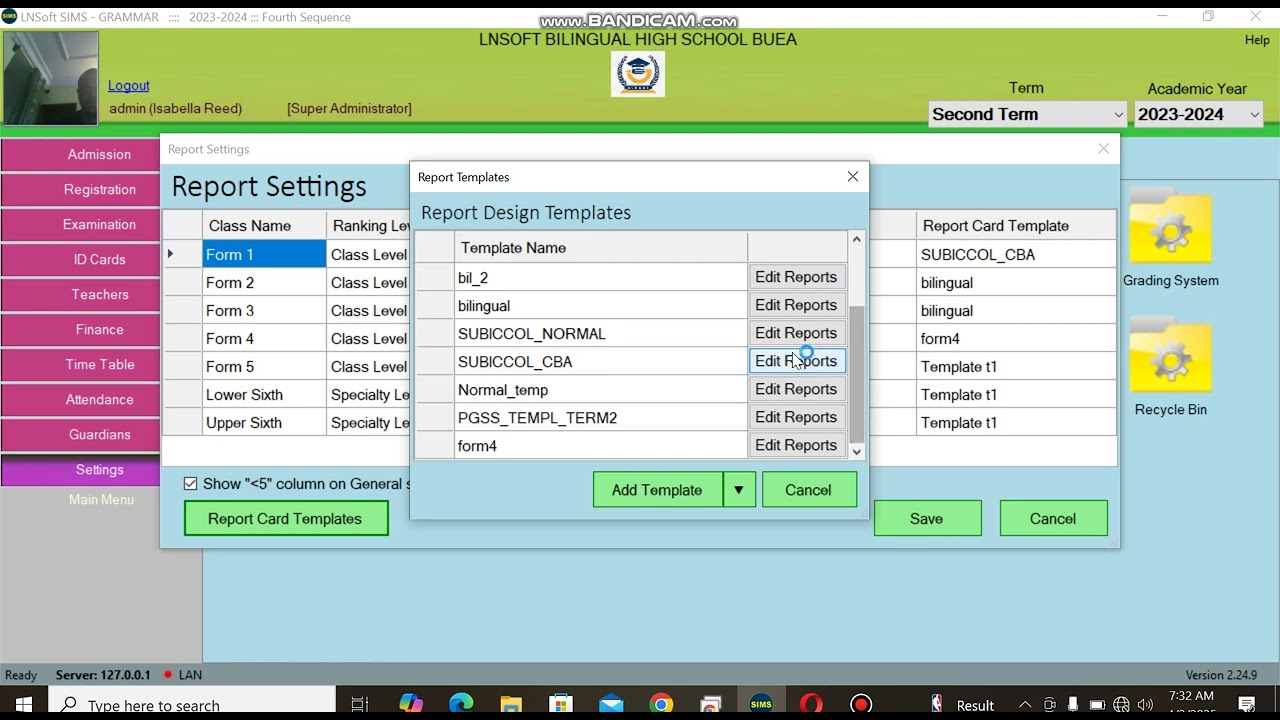Edit Reports for SUBICCOL_CBA template

pyautogui.click(x=797, y=361)
